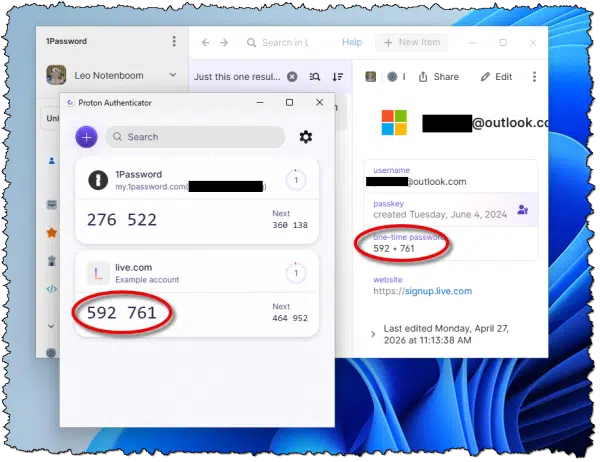The image size is (600, 462).
Task: Open the card icon in 1Password sidebar
Action: (52, 205)
